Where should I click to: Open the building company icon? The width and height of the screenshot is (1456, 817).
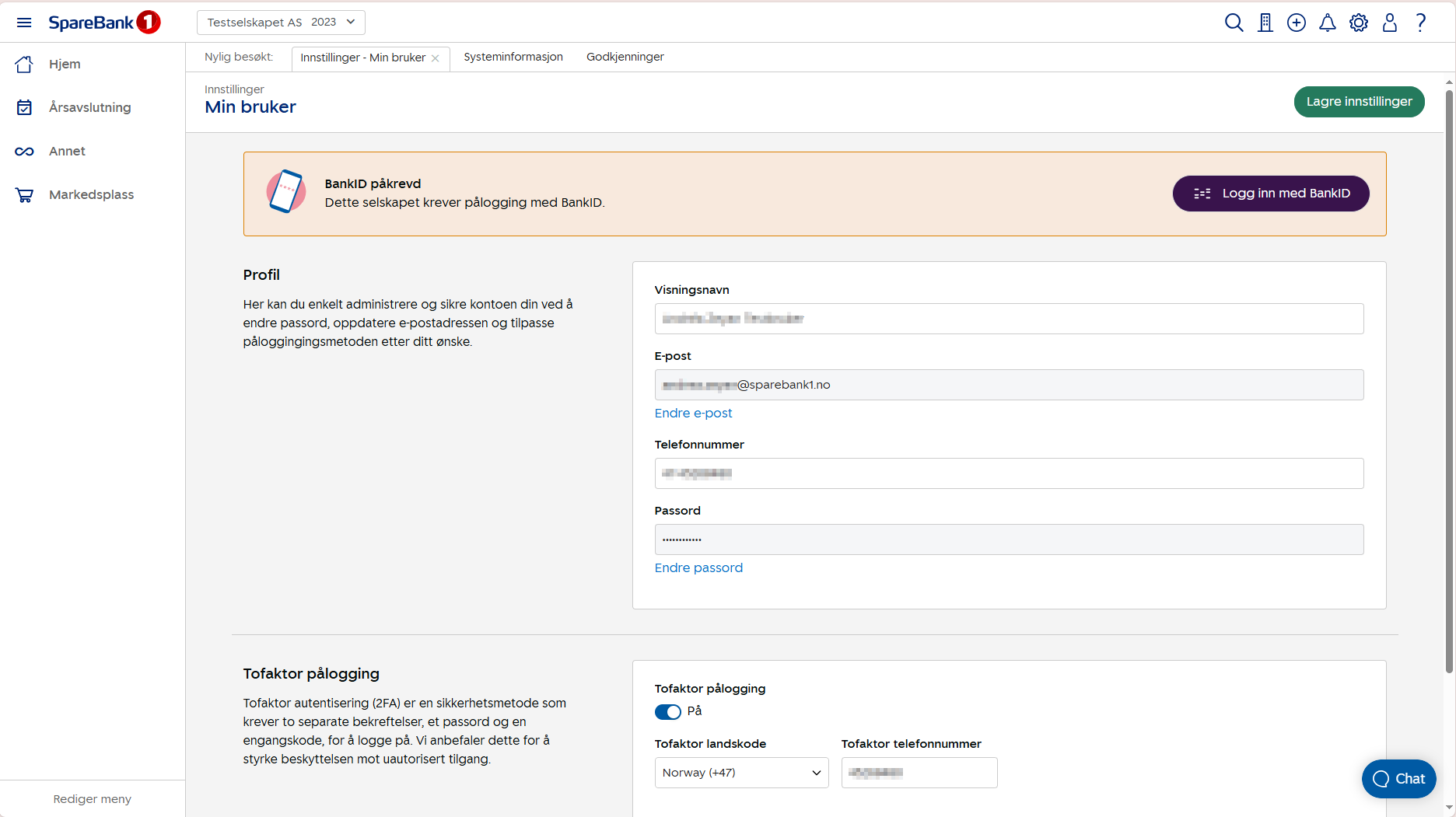coord(1265,23)
